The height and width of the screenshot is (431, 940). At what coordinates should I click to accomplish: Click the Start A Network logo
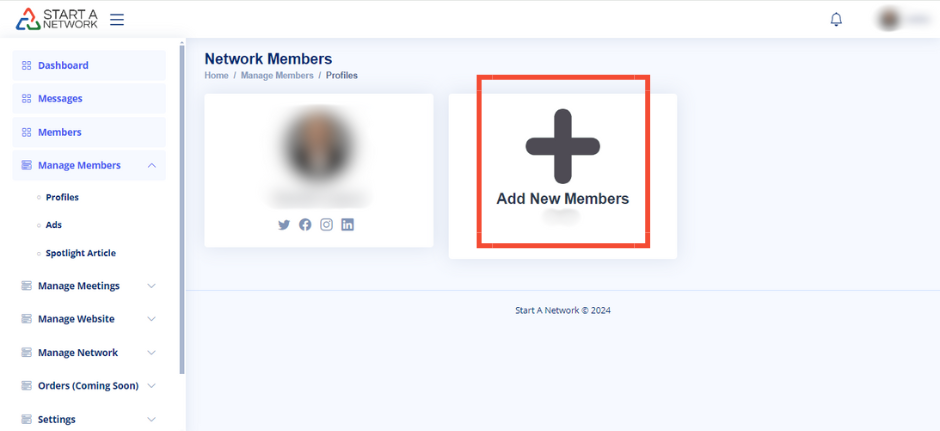[56, 19]
